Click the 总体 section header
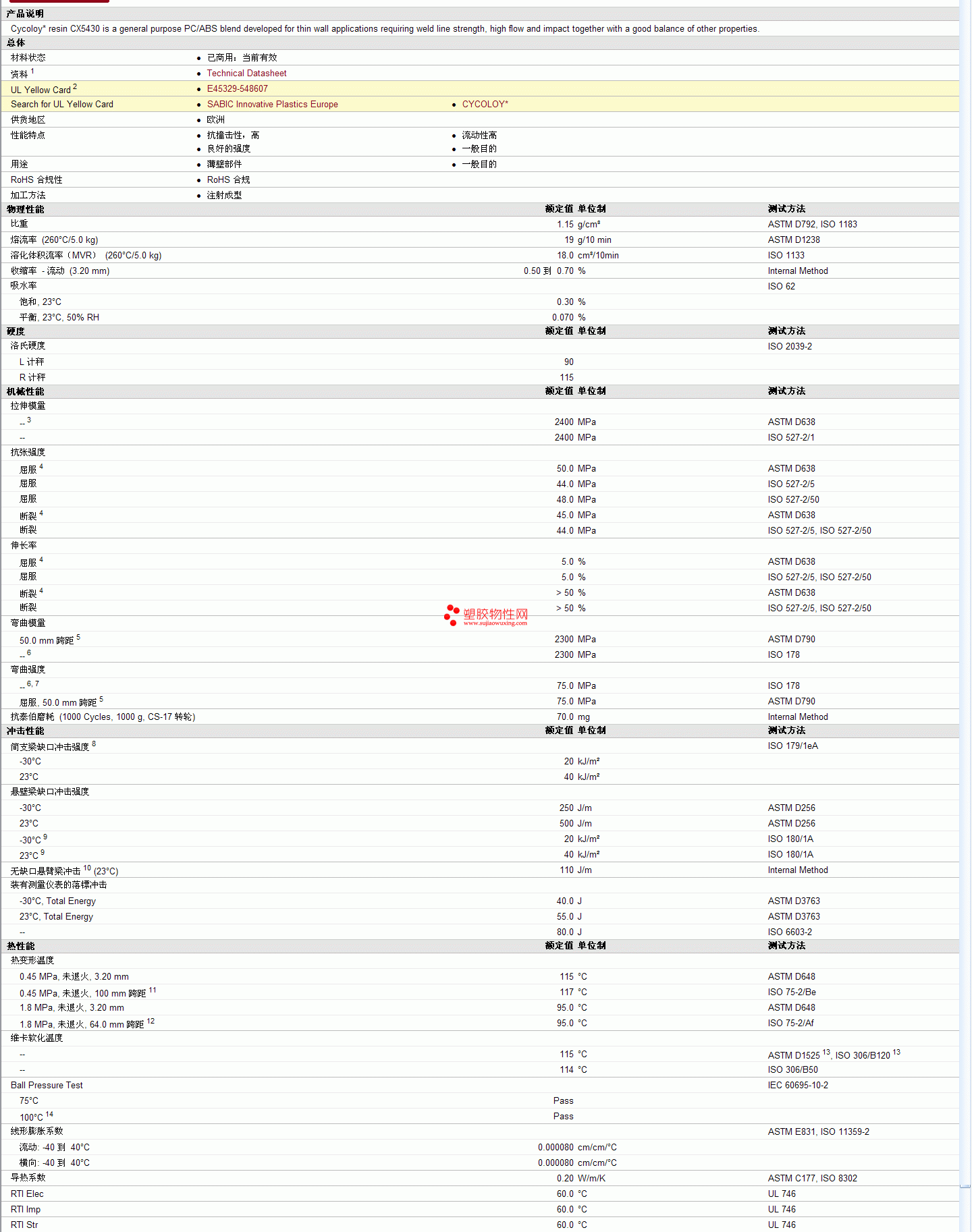Screen dimensions: 972x1232 tap(16, 43)
